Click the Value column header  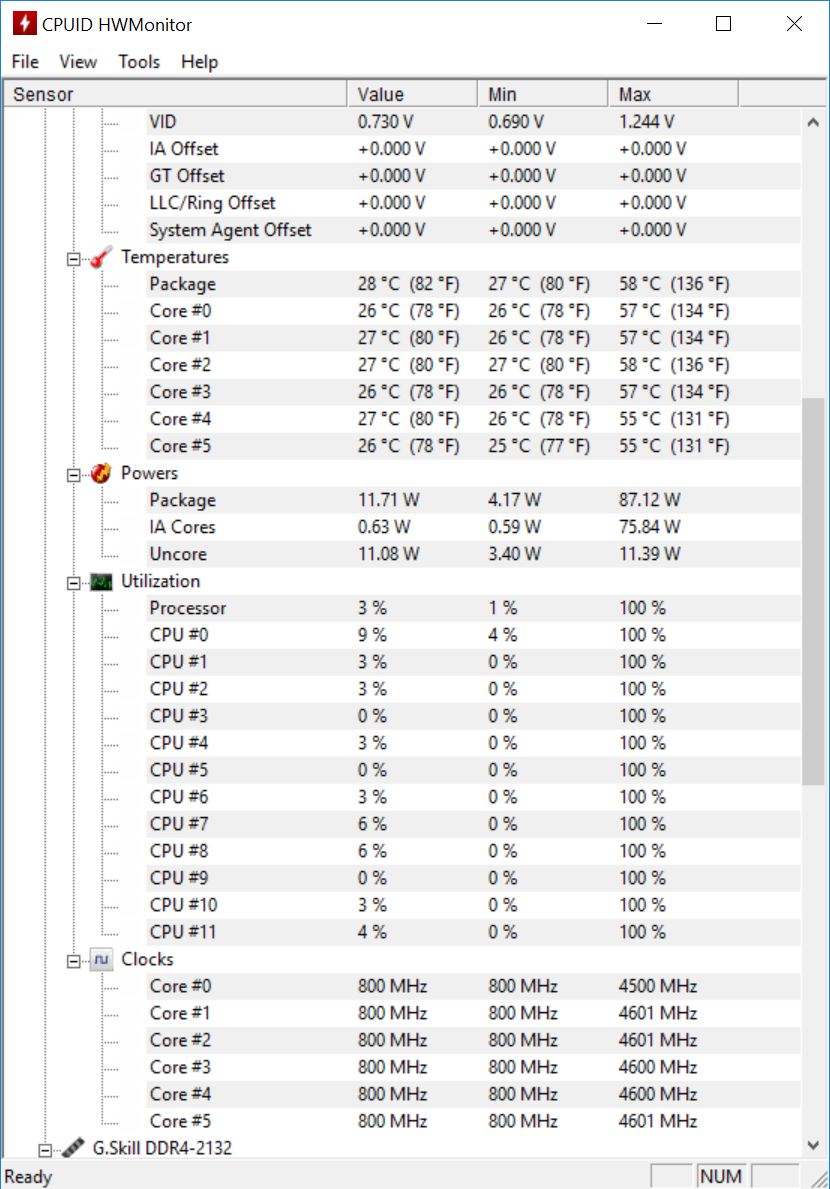coord(413,95)
